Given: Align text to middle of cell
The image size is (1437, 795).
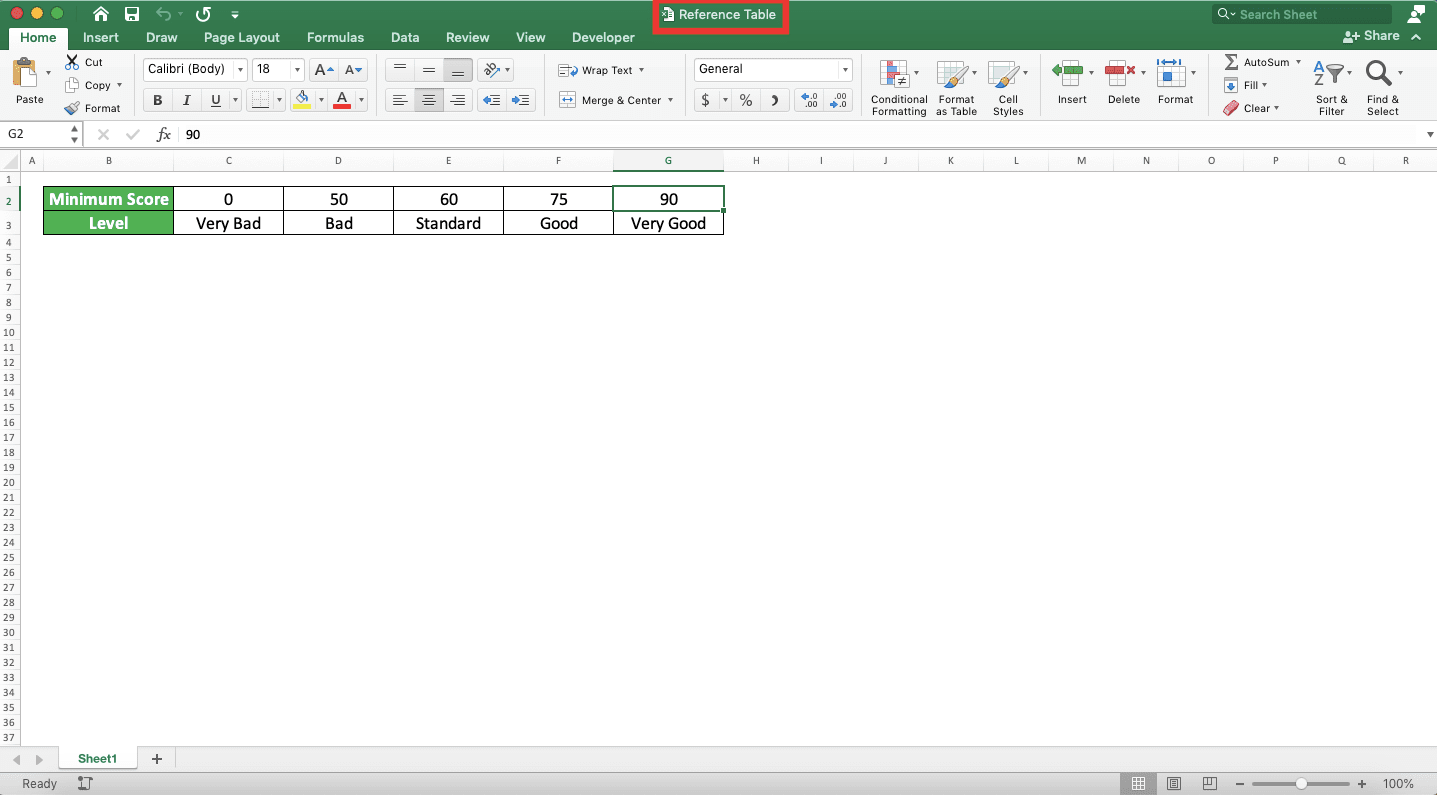Looking at the screenshot, I should (x=429, y=70).
